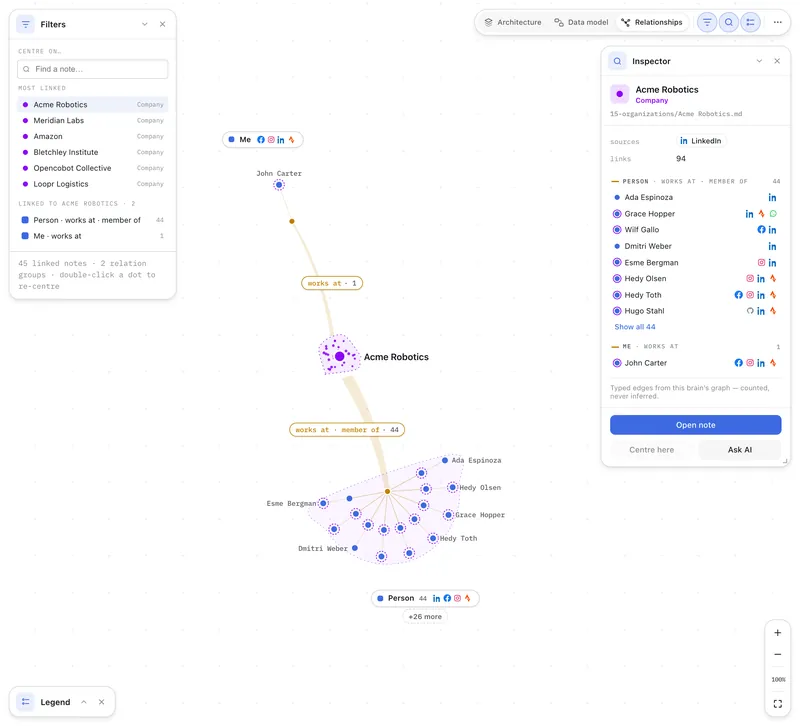Viewport: 800px width, 726px height.
Task: Close the Legend panel
Action: [102, 702]
